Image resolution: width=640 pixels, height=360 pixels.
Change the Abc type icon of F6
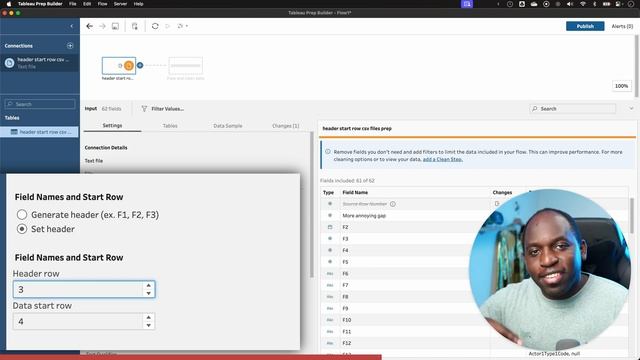pos(330,273)
